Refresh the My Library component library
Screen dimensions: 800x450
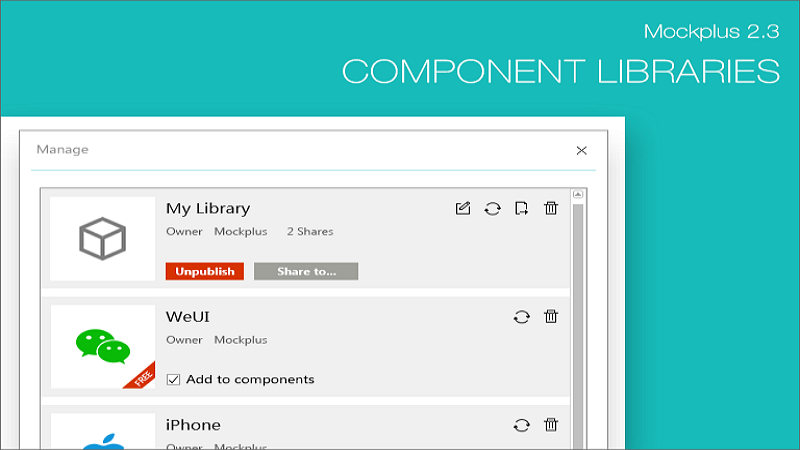click(492, 208)
